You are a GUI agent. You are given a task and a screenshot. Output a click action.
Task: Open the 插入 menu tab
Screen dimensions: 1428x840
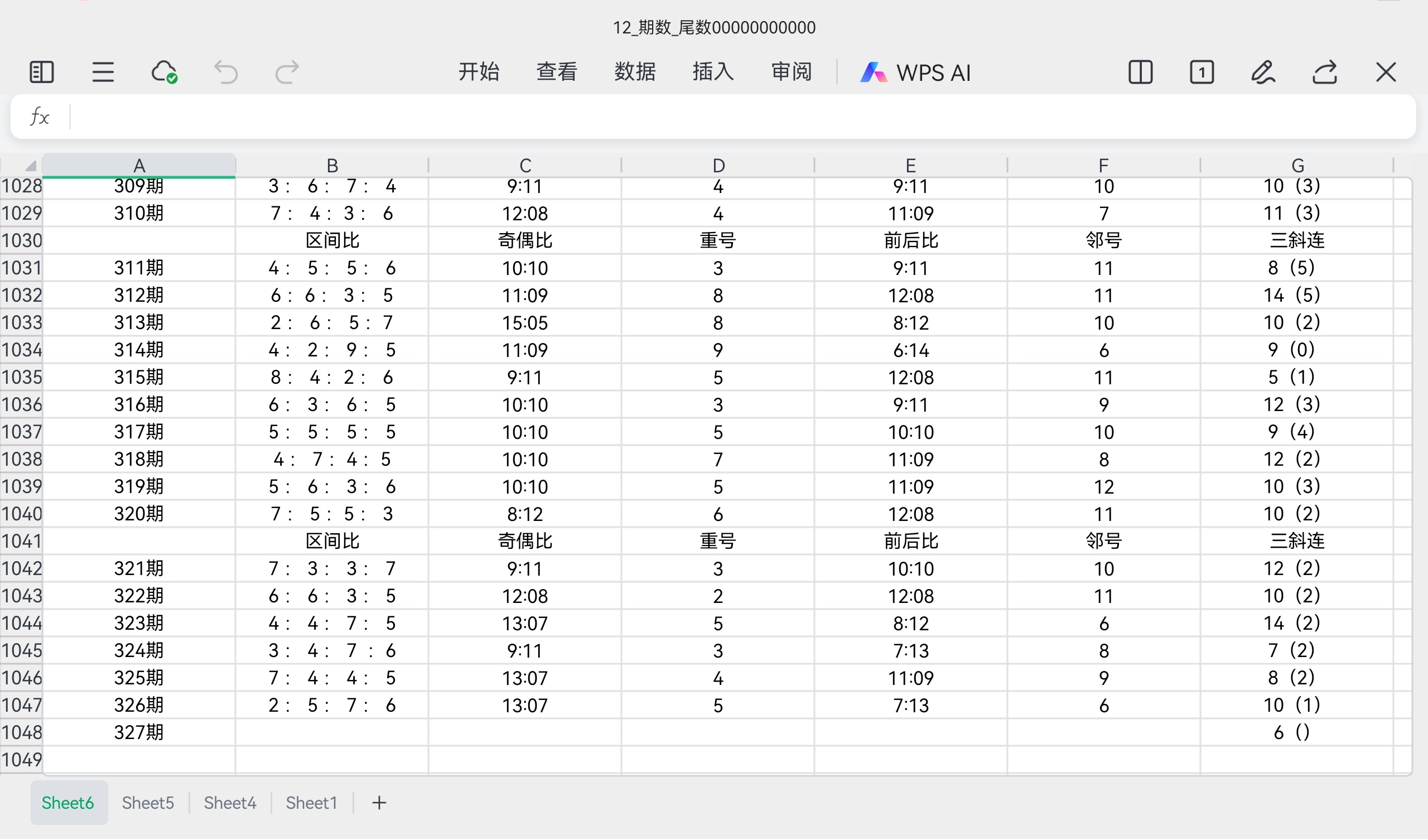coord(713,72)
